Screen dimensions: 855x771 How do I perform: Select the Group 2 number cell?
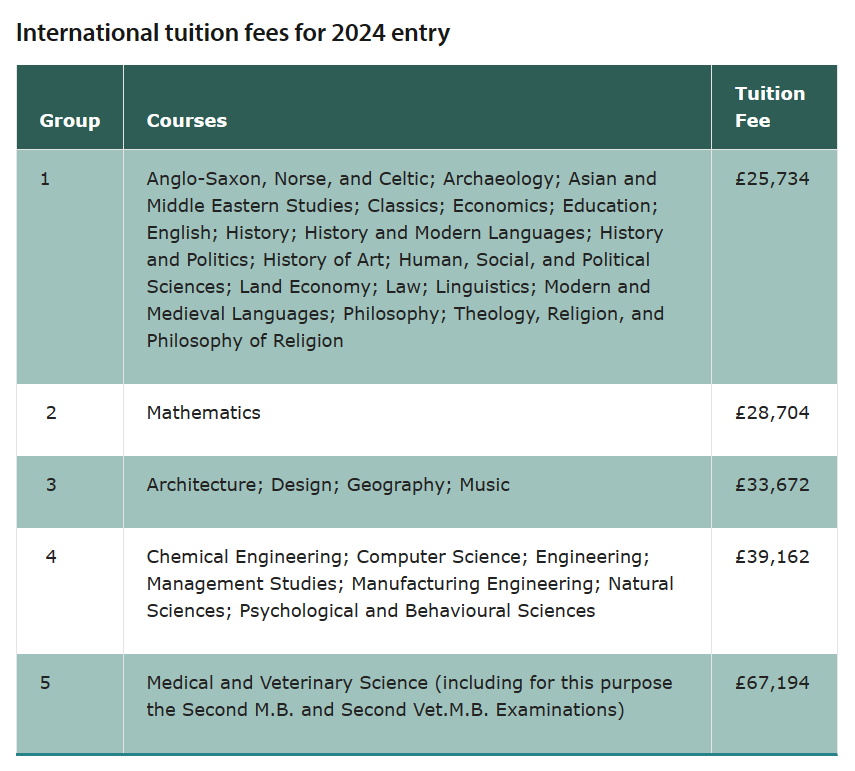(51, 413)
